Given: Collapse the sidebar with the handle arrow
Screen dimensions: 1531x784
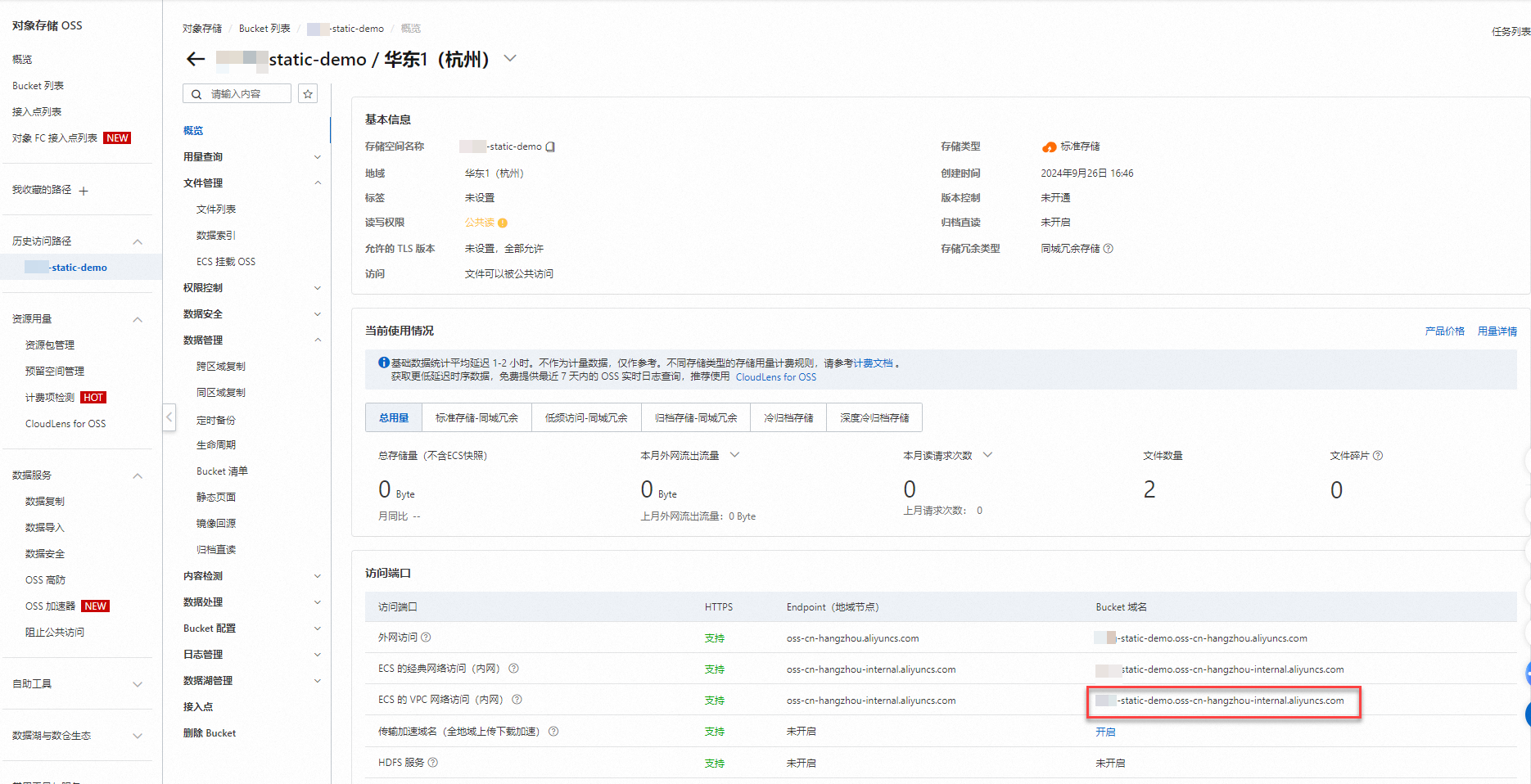Looking at the screenshot, I should (169, 417).
